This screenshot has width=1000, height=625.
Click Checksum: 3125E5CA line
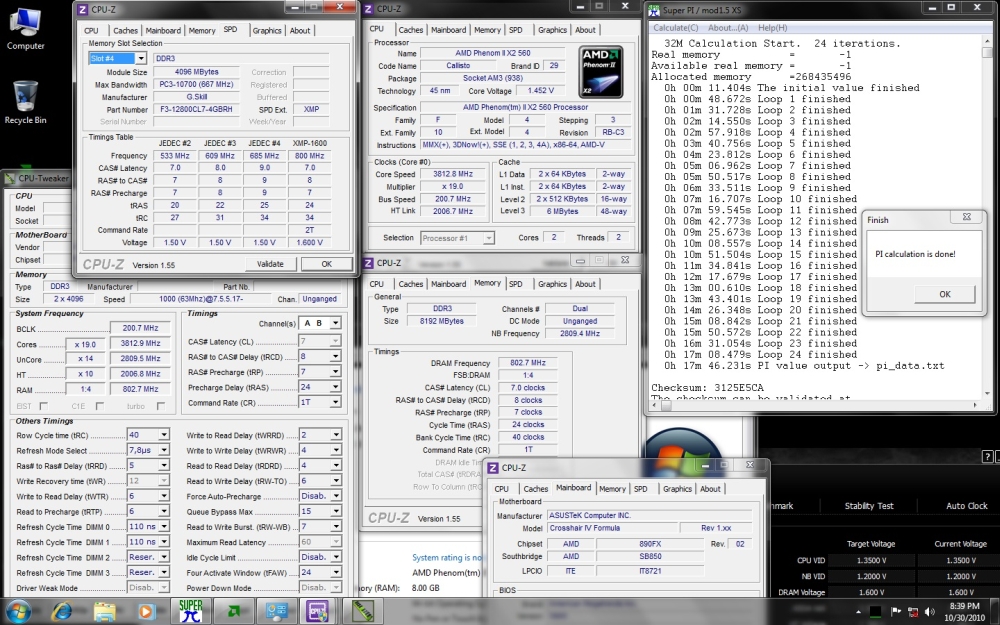(707, 388)
